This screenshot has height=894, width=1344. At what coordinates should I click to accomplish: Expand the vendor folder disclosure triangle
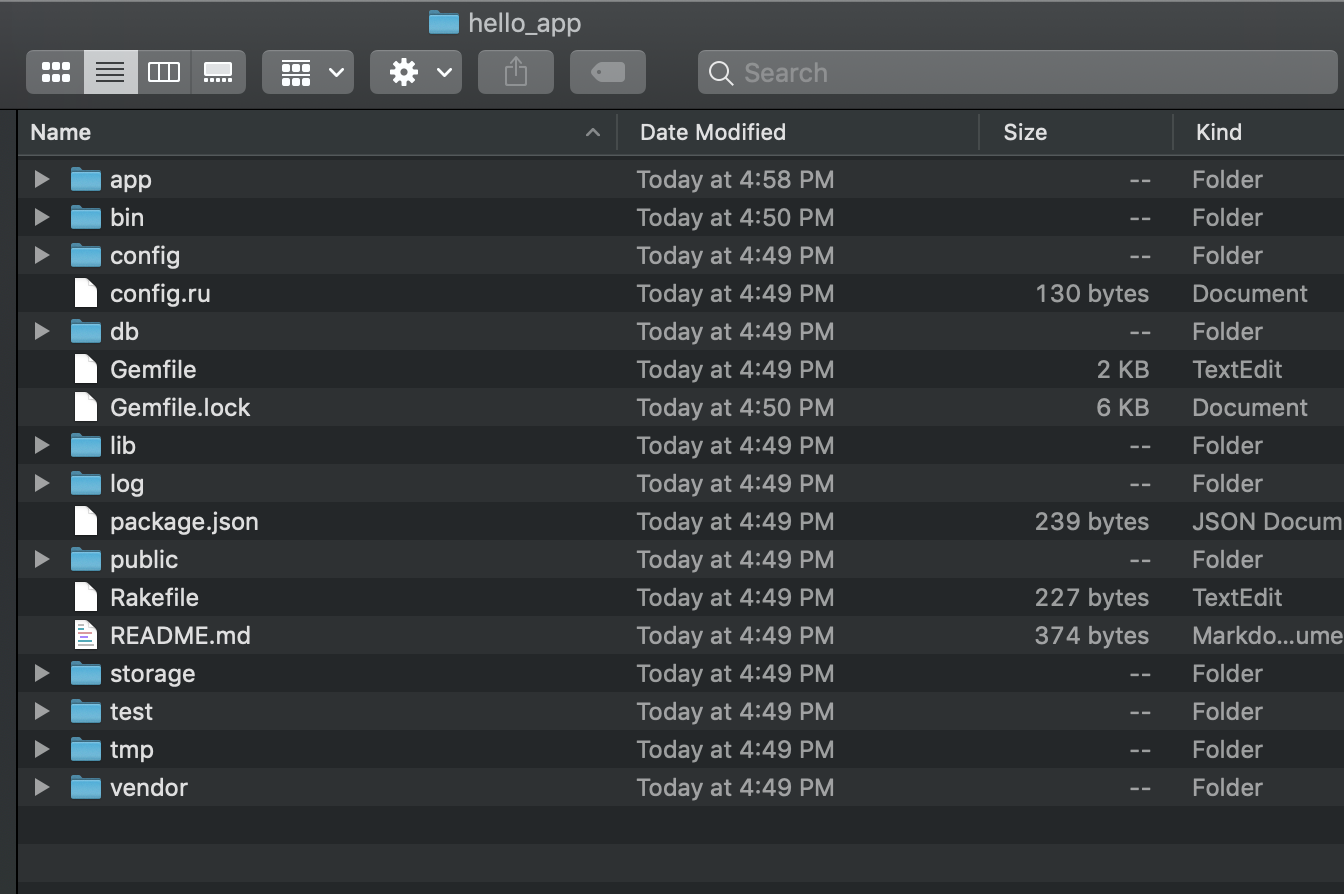click(x=42, y=787)
